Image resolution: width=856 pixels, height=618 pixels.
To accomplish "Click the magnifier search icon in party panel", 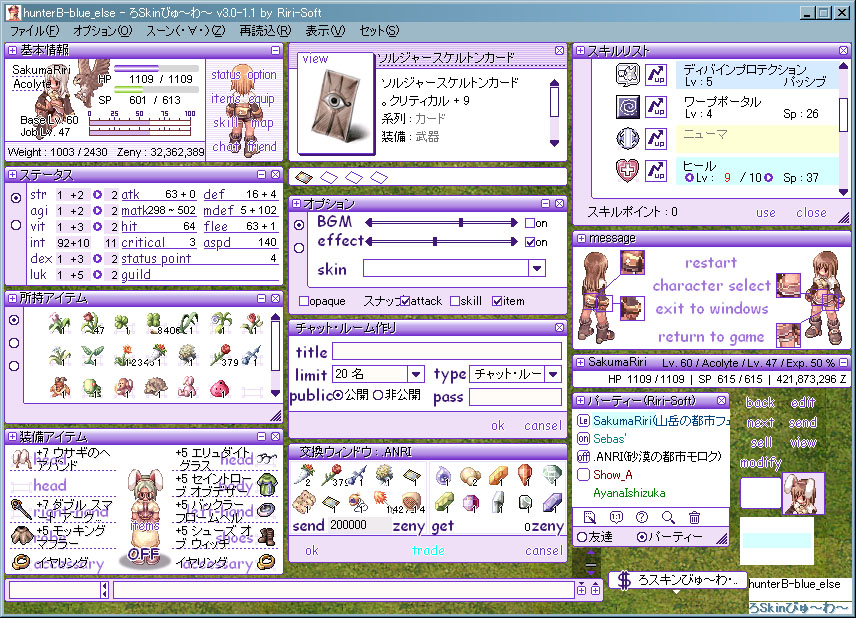I will point(668,517).
